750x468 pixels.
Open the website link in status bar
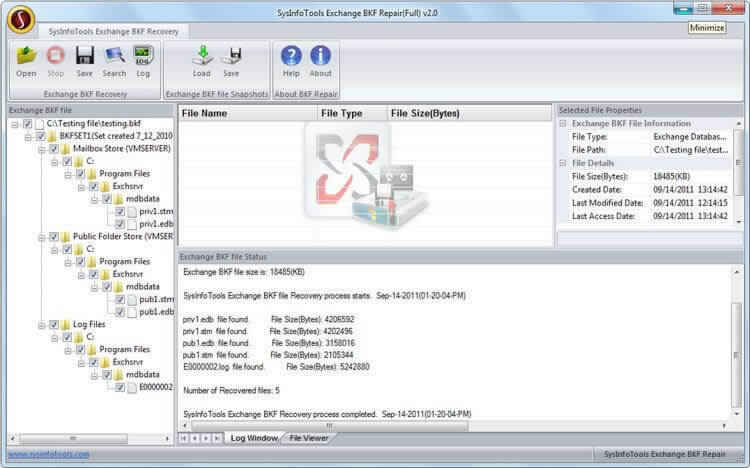click(x=49, y=454)
